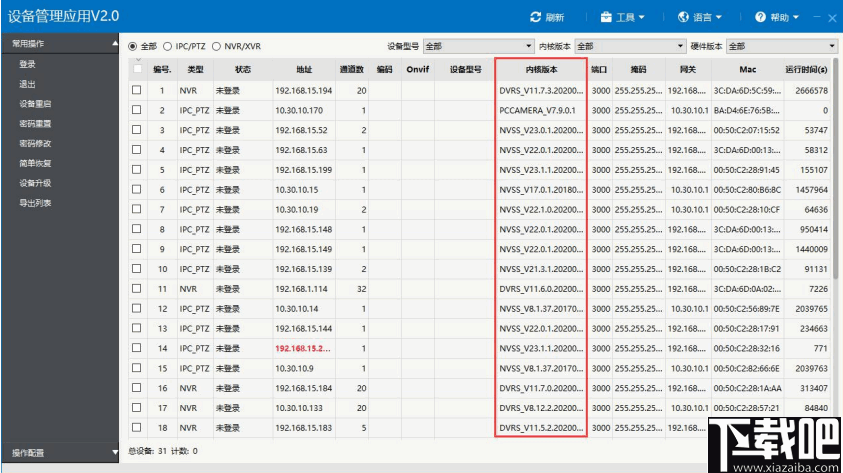Click the 设备型号 column header
843x473 pixels.
pyautogui.click(x=466, y=69)
